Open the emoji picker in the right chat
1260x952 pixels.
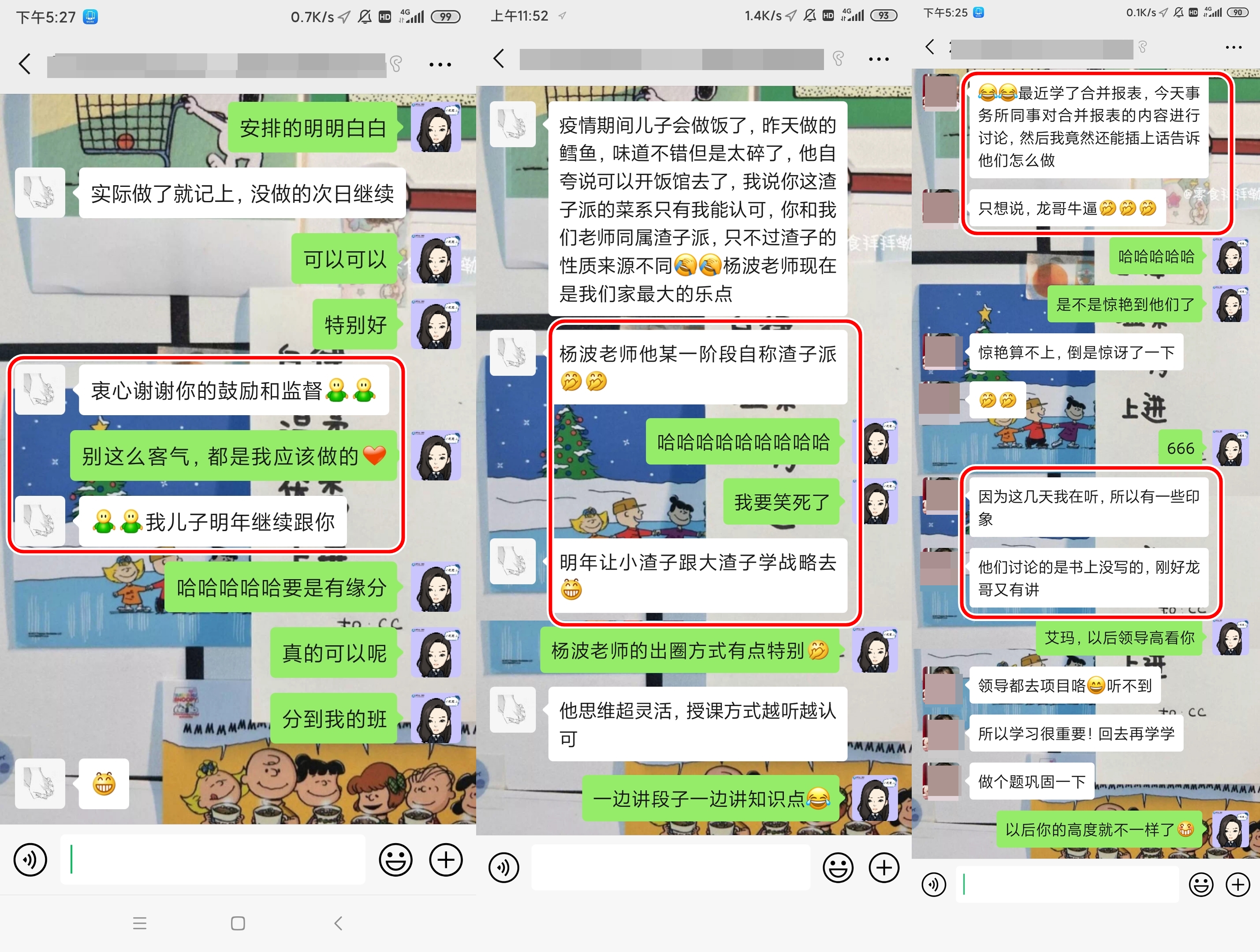[1201, 884]
